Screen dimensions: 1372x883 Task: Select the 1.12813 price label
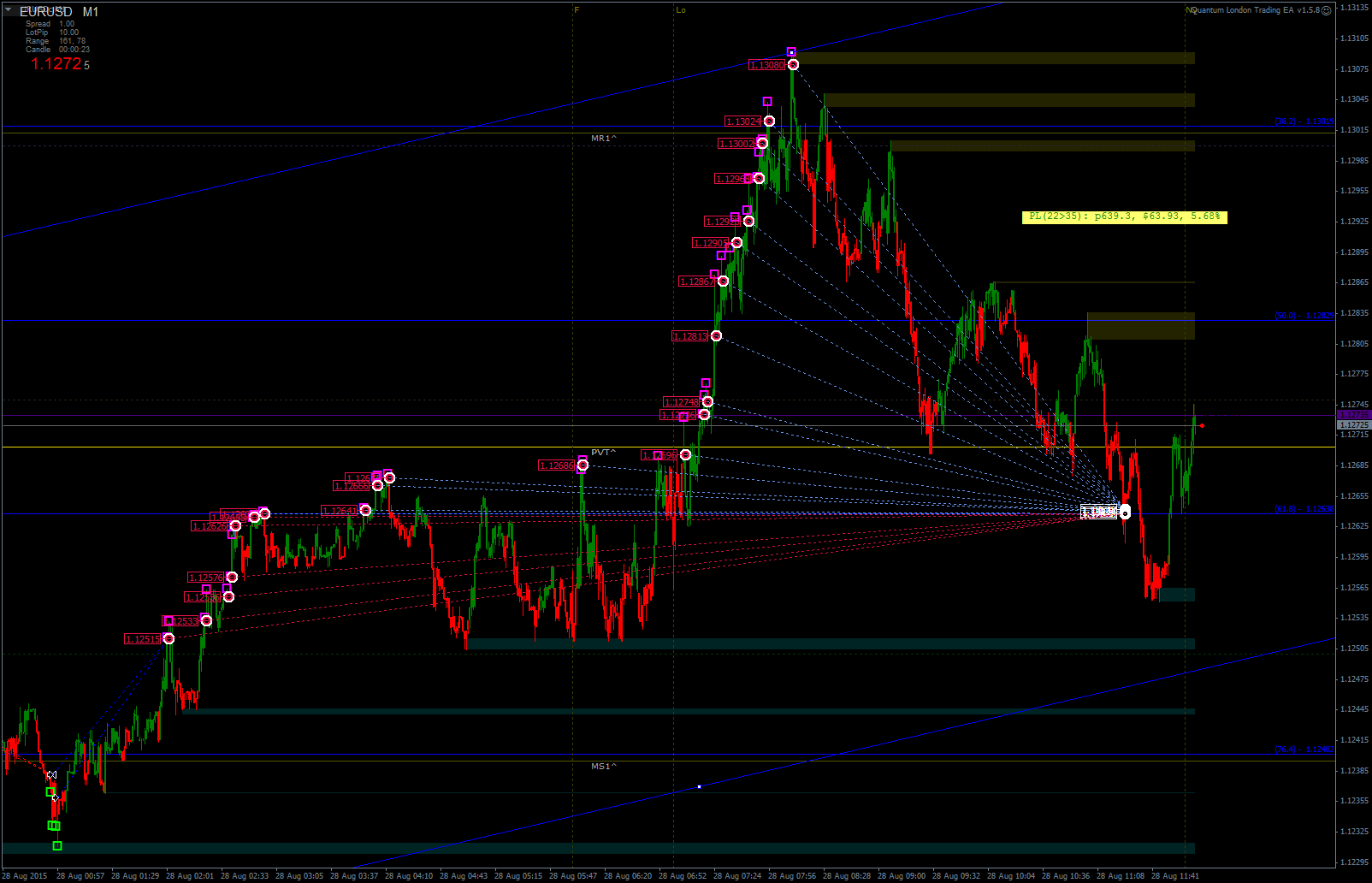tap(690, 336)
